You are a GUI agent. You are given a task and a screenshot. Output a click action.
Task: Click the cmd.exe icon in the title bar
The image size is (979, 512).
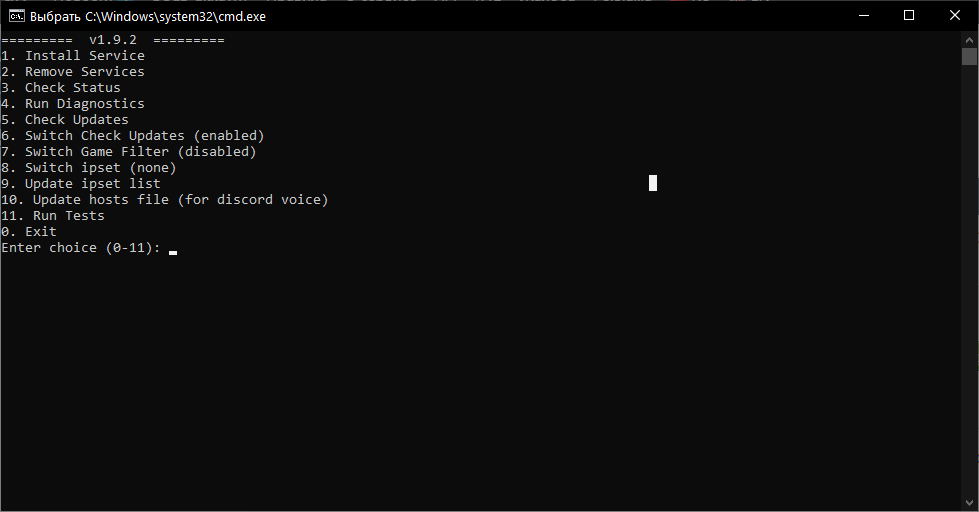point(15,16)
